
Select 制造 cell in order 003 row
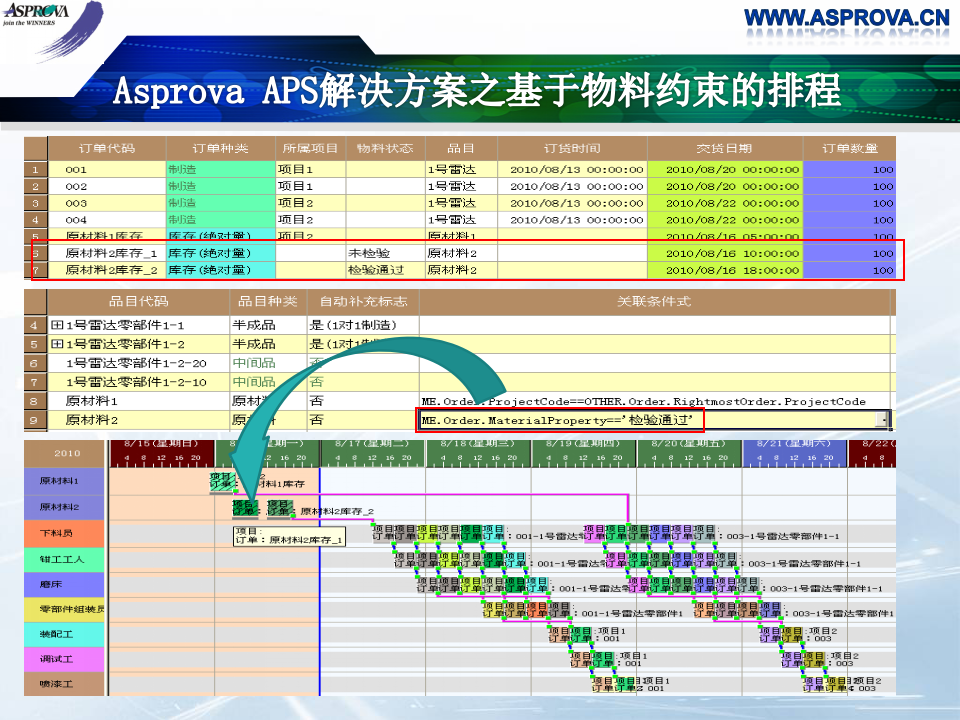pos(220,203)
